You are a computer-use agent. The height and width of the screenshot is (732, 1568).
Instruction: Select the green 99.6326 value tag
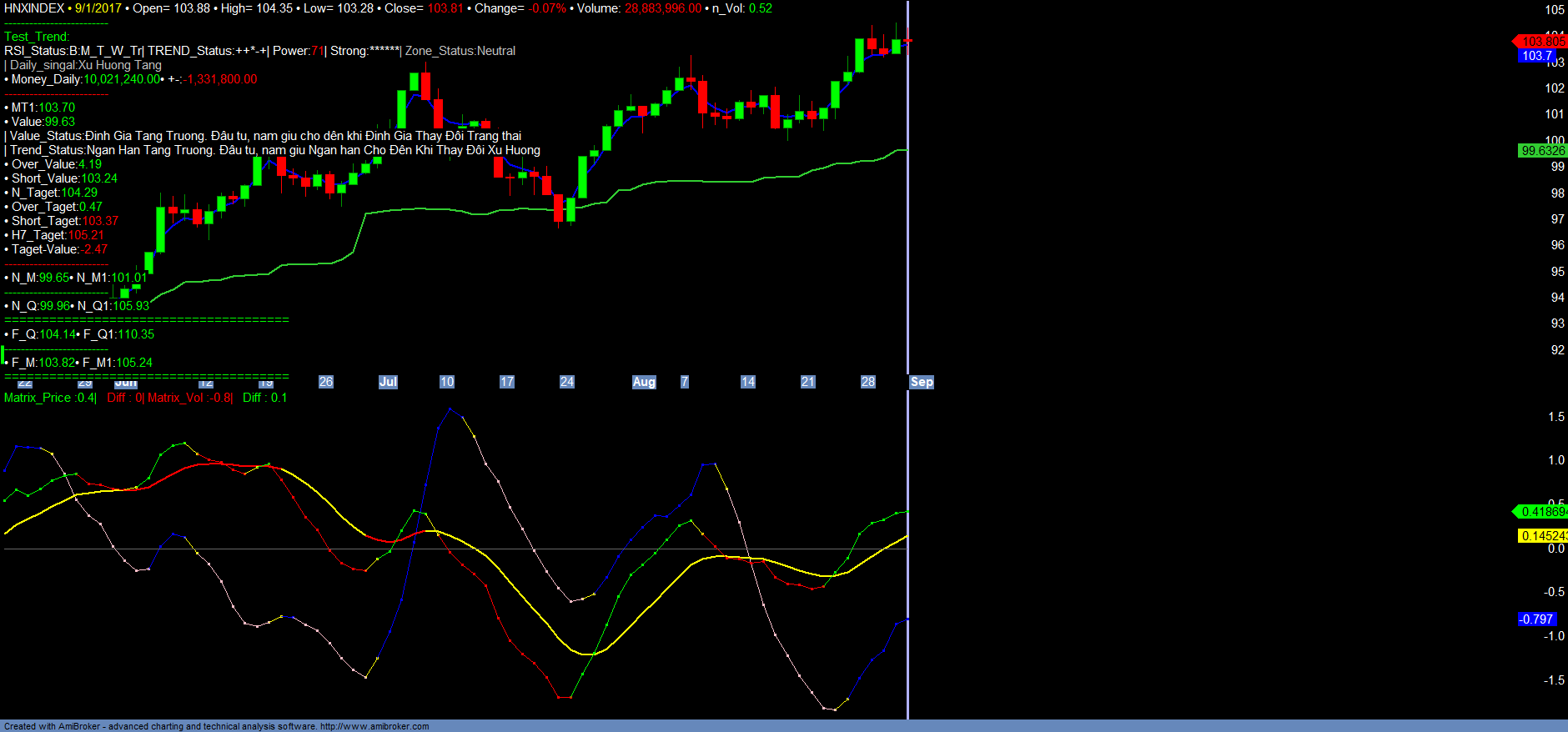(1542, 151)
